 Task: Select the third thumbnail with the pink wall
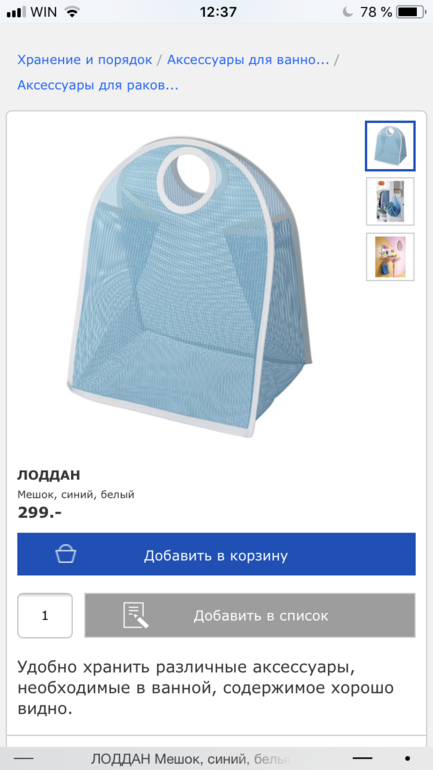tap(390, 257)
